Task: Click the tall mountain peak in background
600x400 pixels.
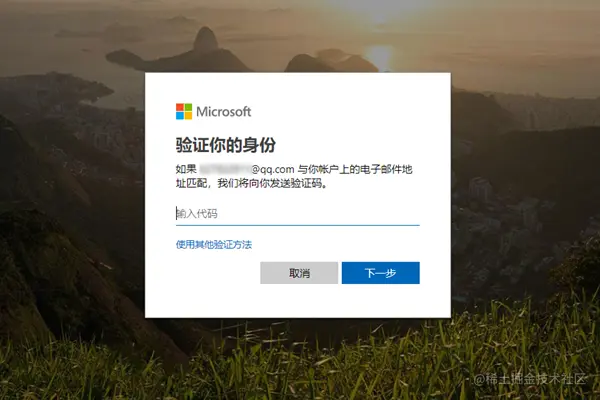Action: 205,38
